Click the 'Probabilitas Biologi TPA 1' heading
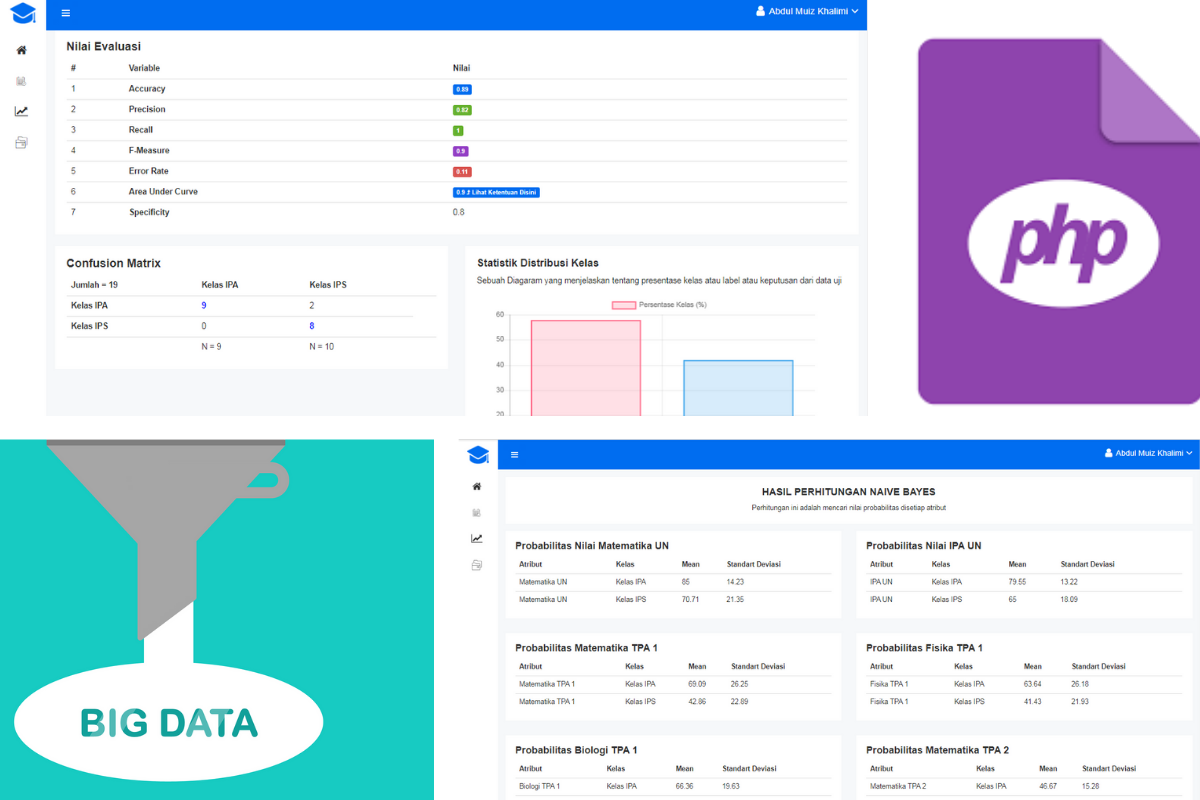The width and height of the screenshot is (1200, 800). point(576,750)
